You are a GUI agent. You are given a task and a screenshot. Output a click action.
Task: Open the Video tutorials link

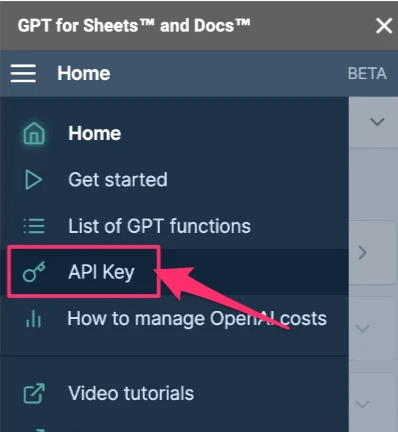pyautogui.click(x=131, y=393)
